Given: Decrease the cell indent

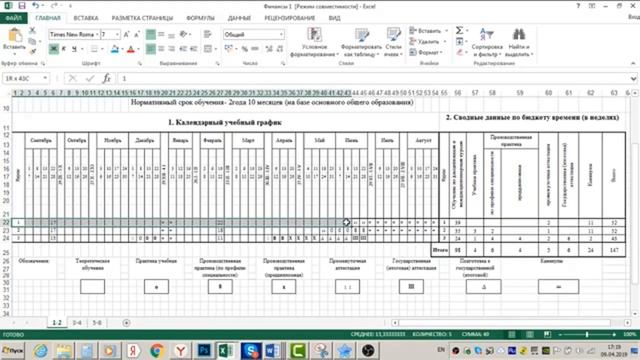Looking at the screenshot, I should (x=183, y=49).
